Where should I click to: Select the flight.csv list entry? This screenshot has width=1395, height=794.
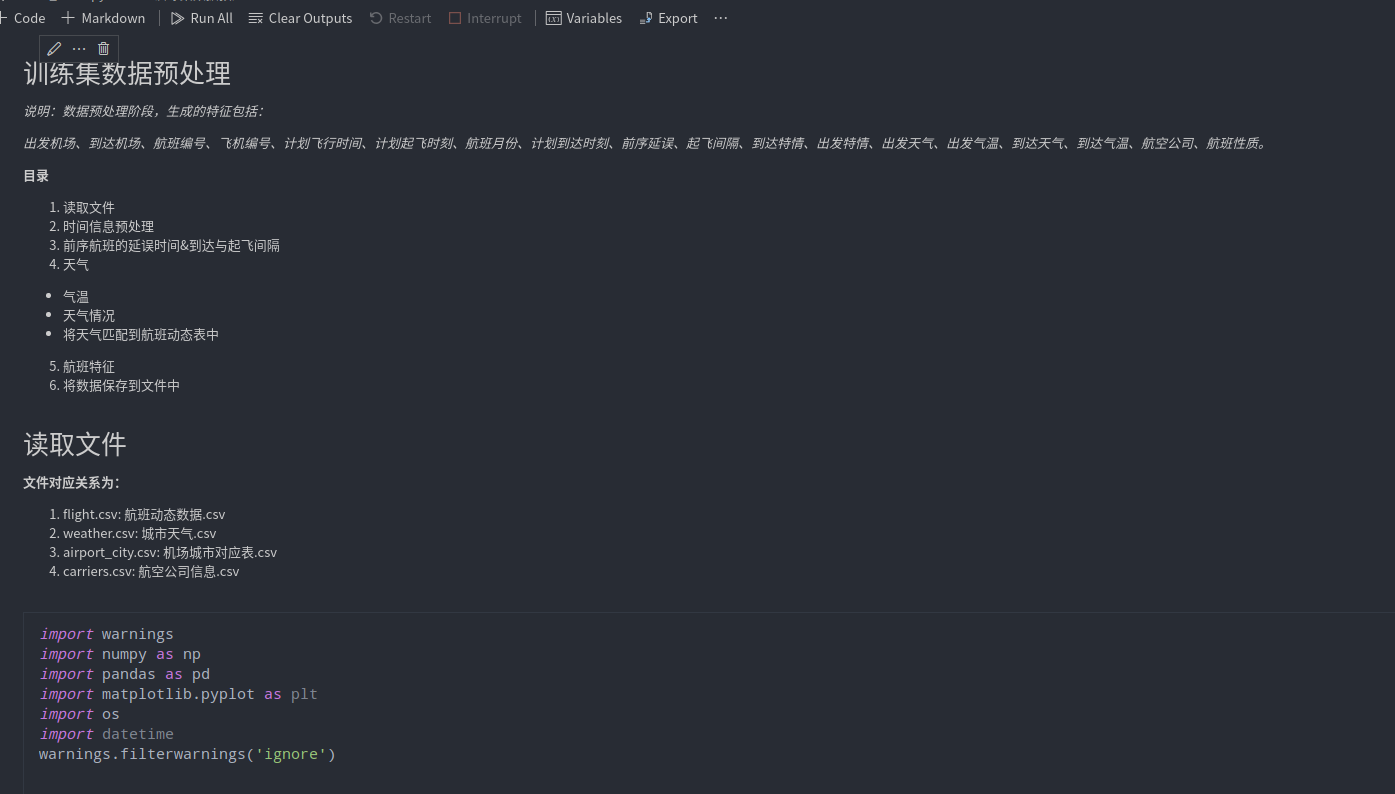(x=144, y=514)
